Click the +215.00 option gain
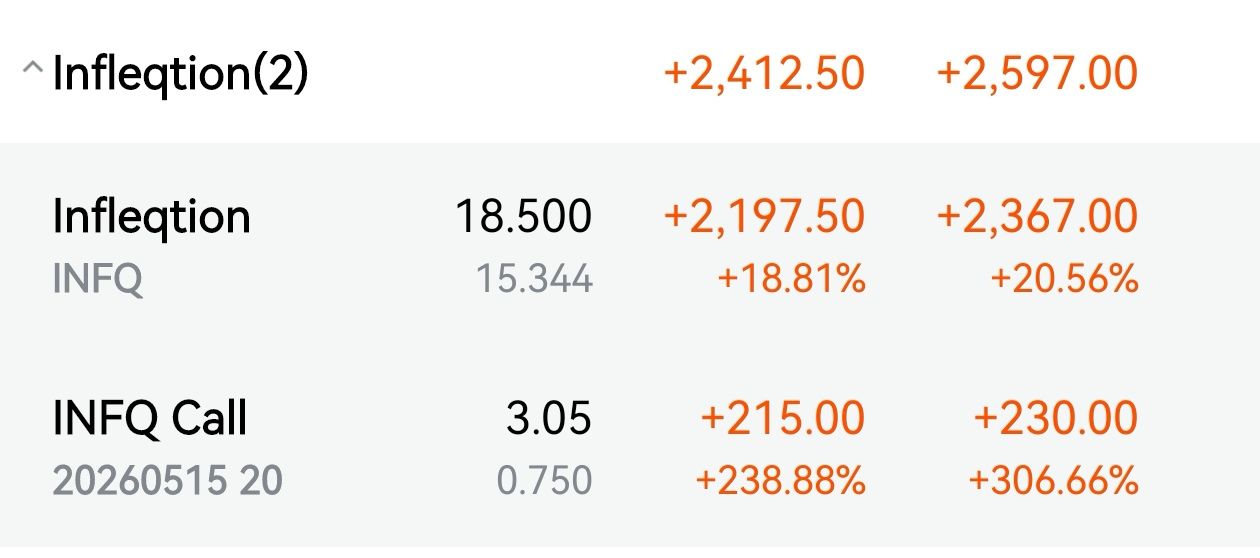Image resolution: width=1260 pixels, height=558 pixels. (783, 418)
